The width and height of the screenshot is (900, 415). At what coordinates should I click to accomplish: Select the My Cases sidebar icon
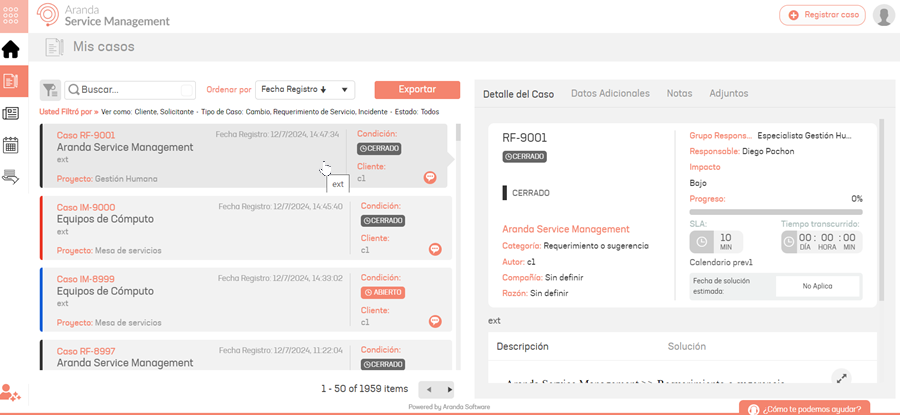pos(11,81)
